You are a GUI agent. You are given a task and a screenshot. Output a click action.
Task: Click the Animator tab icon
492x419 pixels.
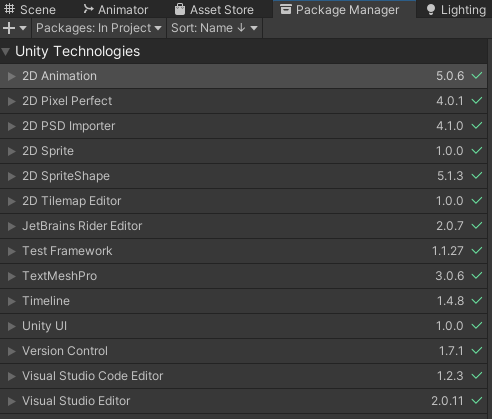[88, 9]
